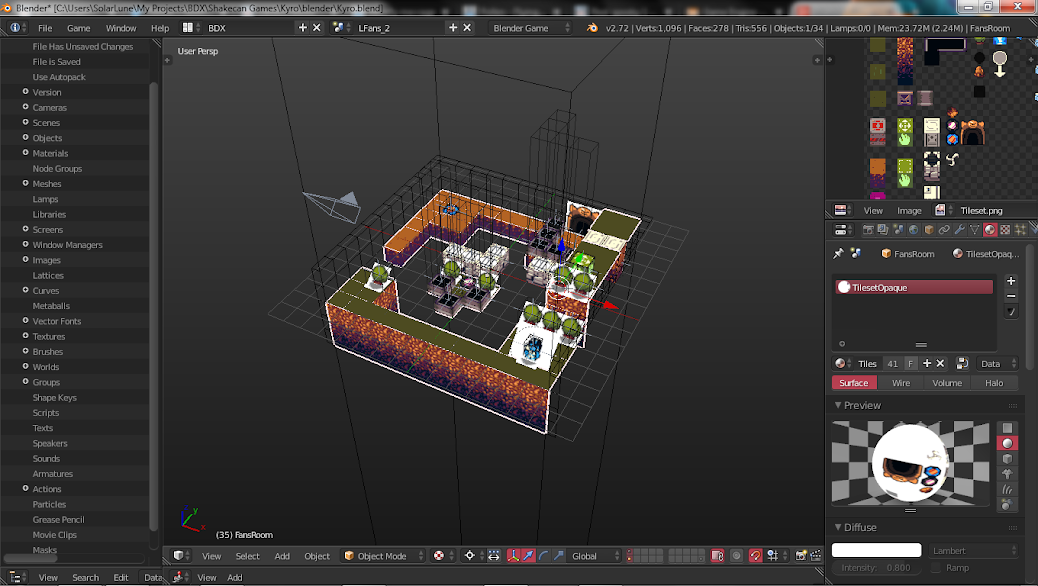Click the Materials entry in the outliner

50,153
